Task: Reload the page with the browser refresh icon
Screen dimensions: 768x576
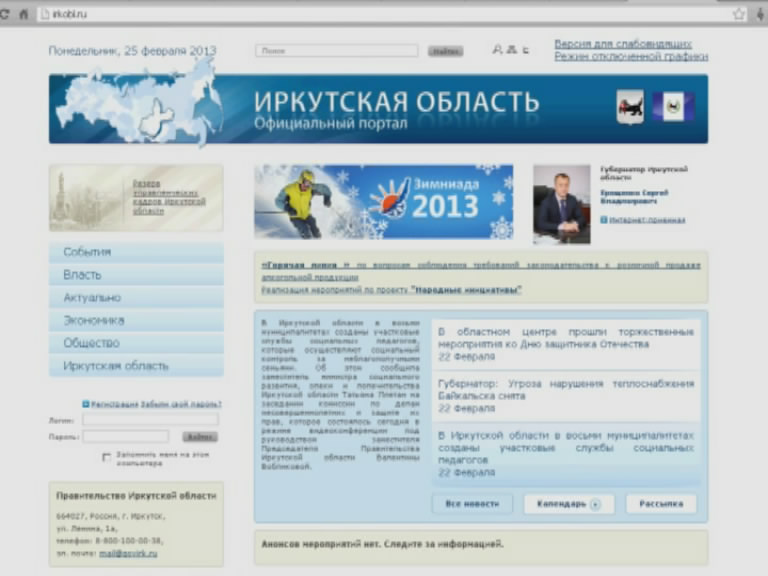Action: click(5, 14)
